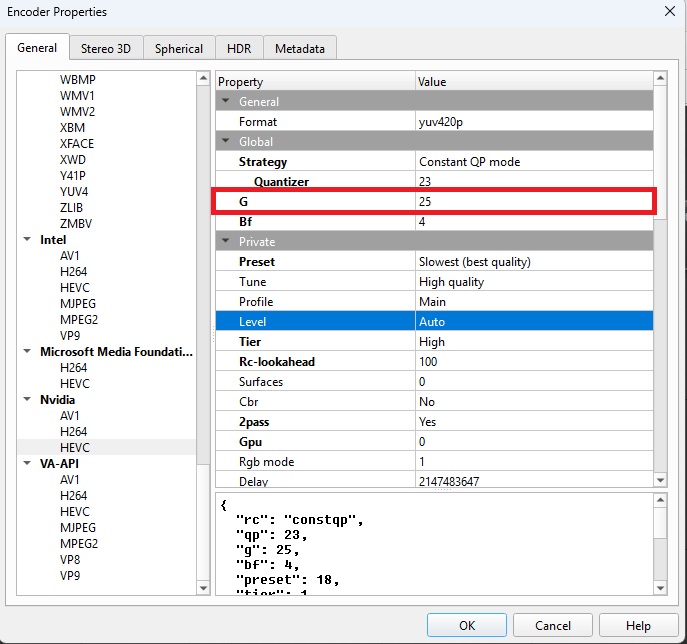
Task: Click the Help button
Action: (x=638, y=625)
